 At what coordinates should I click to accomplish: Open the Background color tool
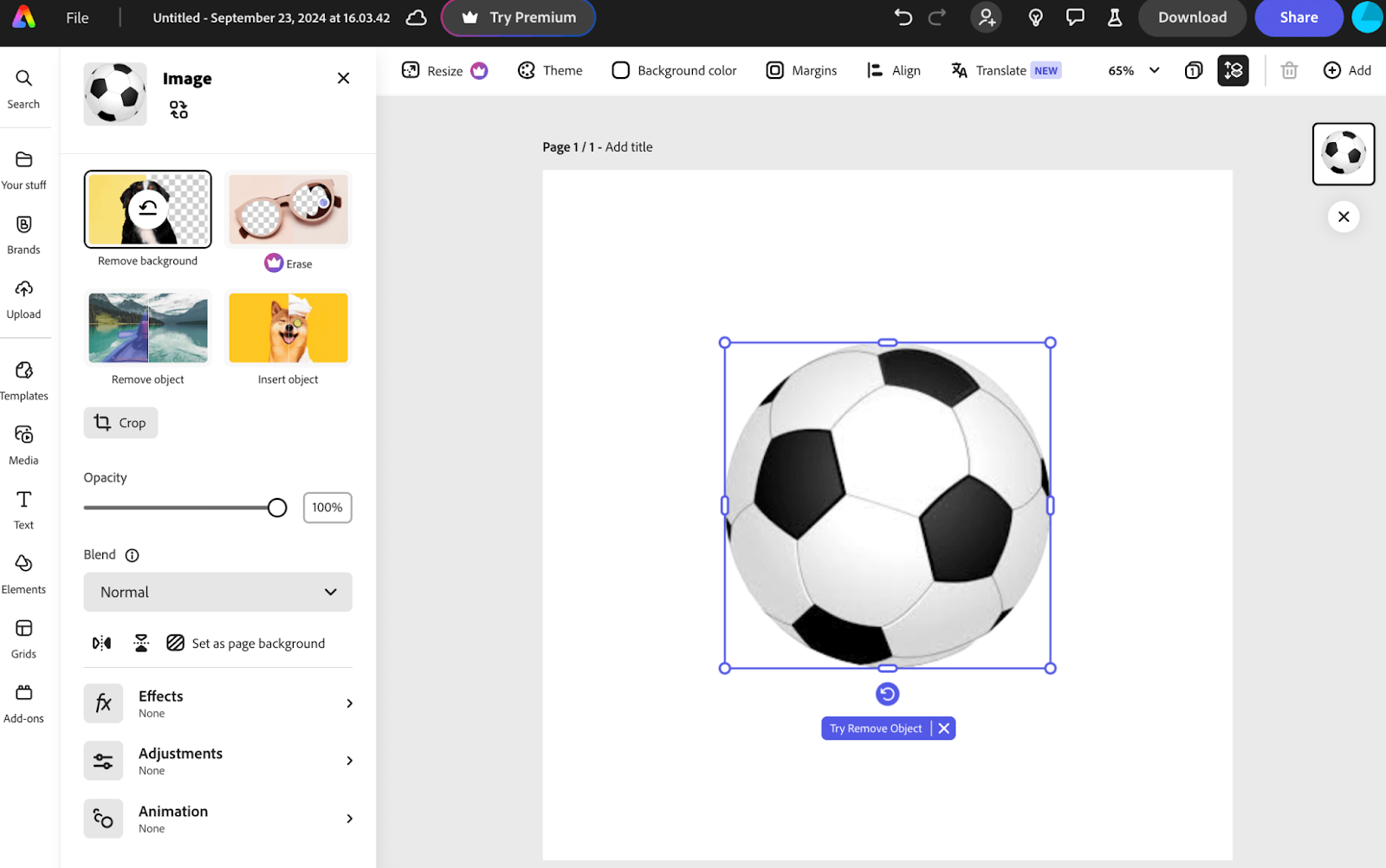[674, 70]
